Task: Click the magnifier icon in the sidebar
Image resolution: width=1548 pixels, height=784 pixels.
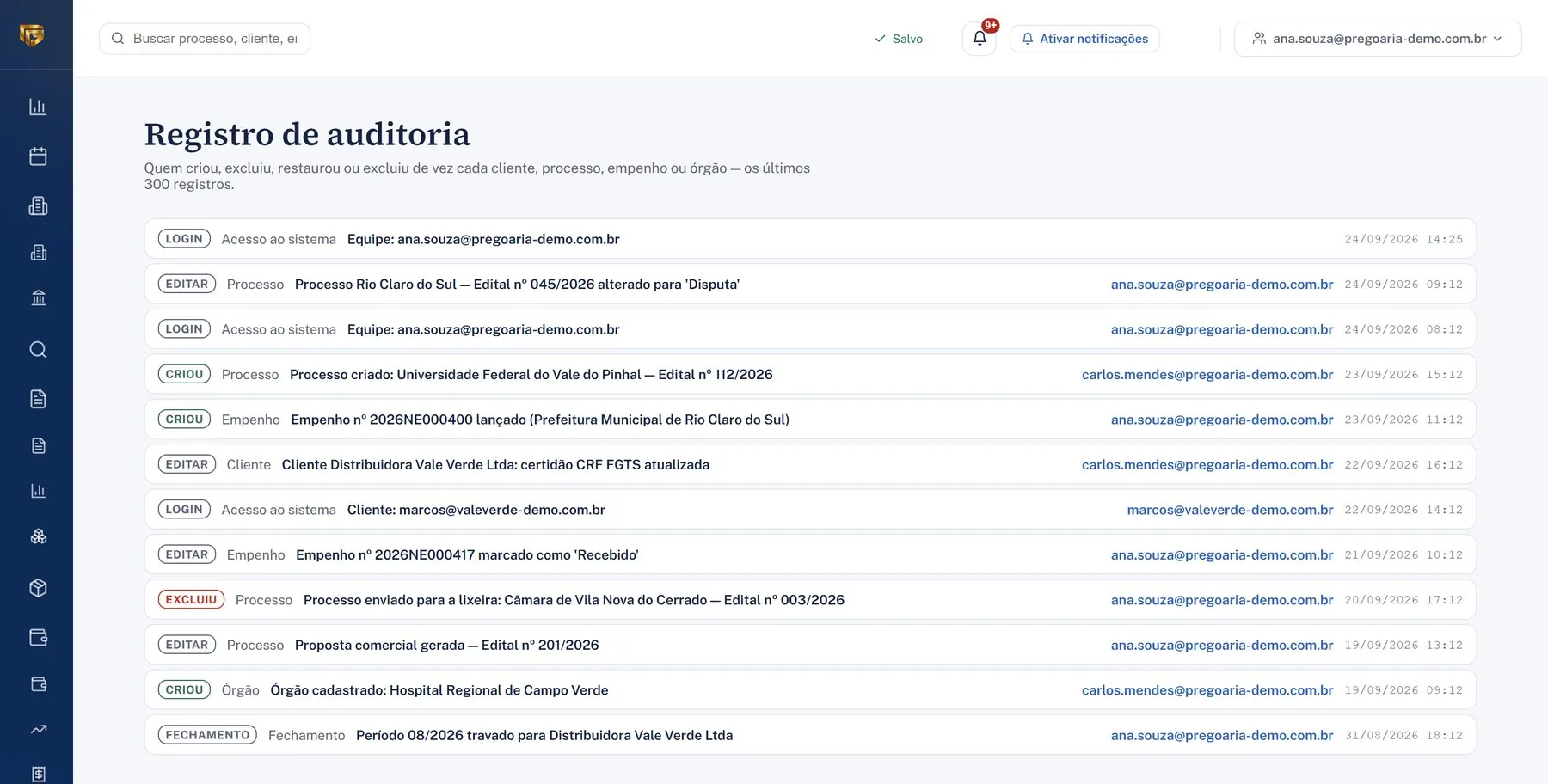Action: coord(38,349)
